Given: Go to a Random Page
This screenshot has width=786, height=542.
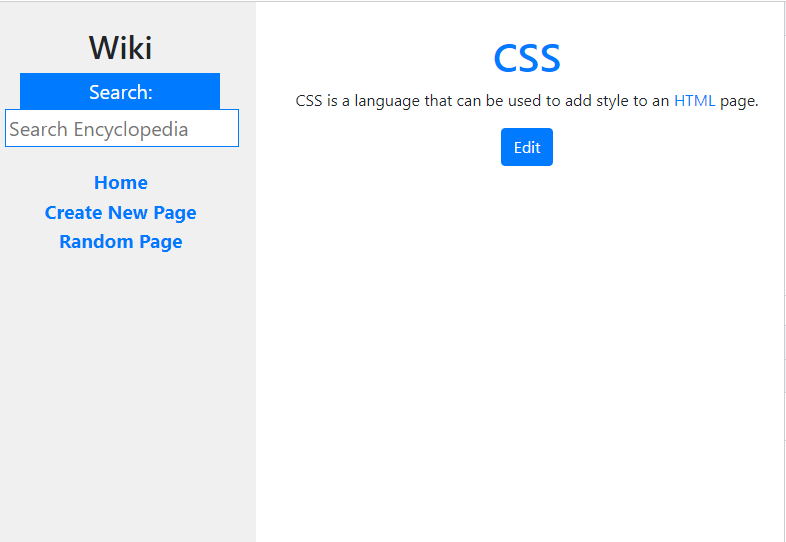Looking at the screenshot, I should 121,242.
